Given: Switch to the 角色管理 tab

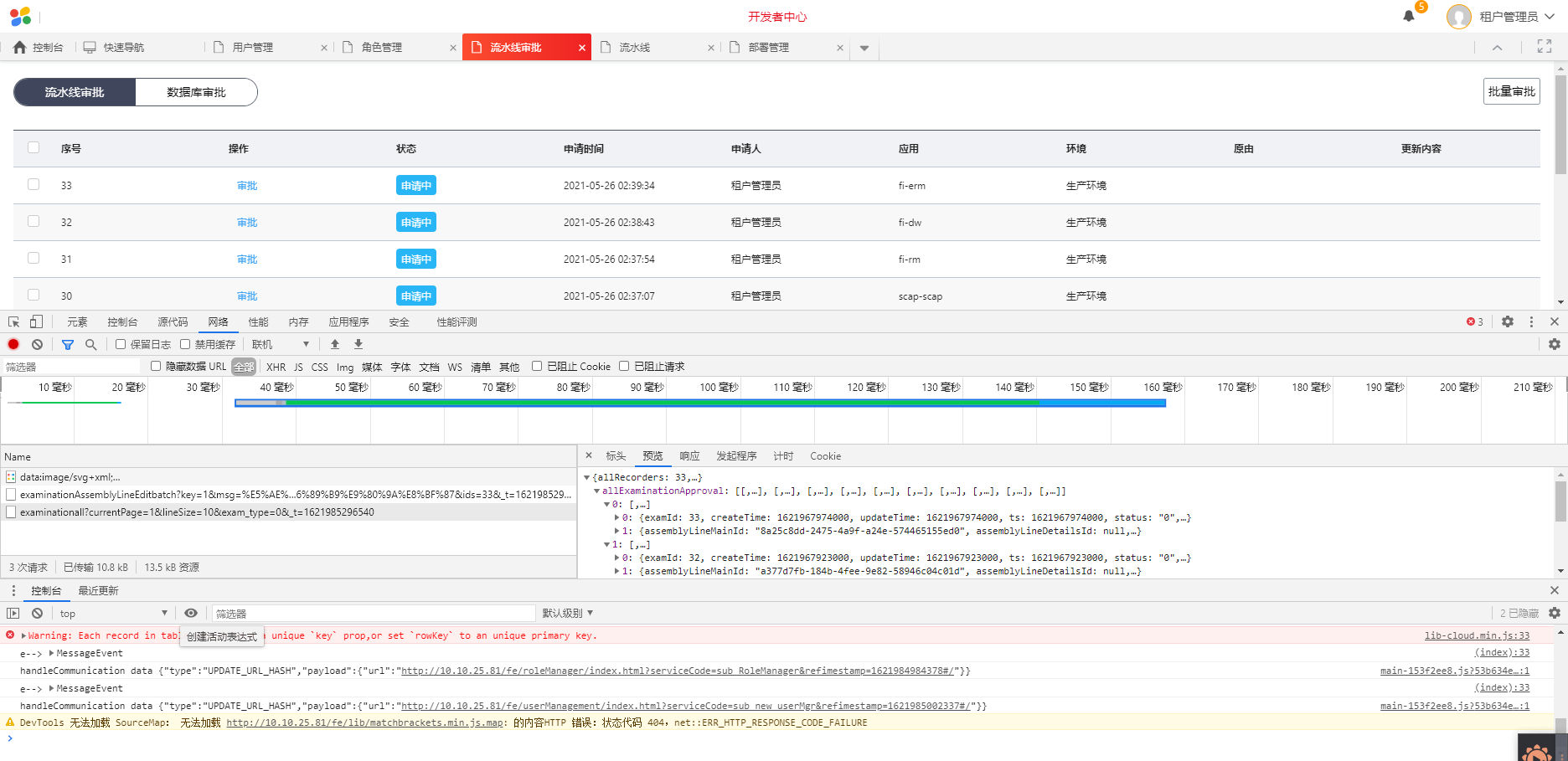Looking at the screenshot, I should (x=382, y=48).
